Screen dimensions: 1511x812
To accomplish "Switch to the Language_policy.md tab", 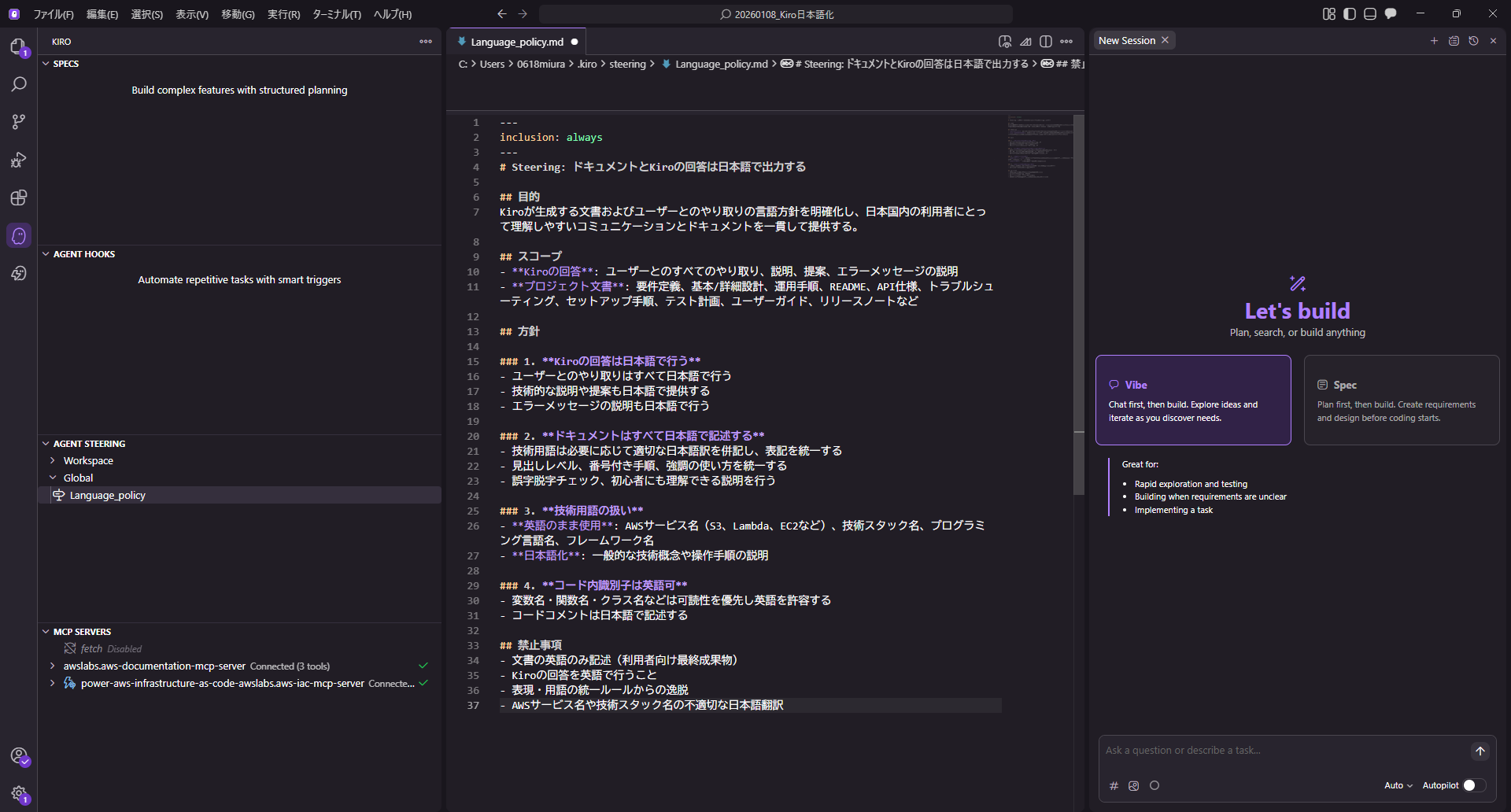I will pos(515,41).
